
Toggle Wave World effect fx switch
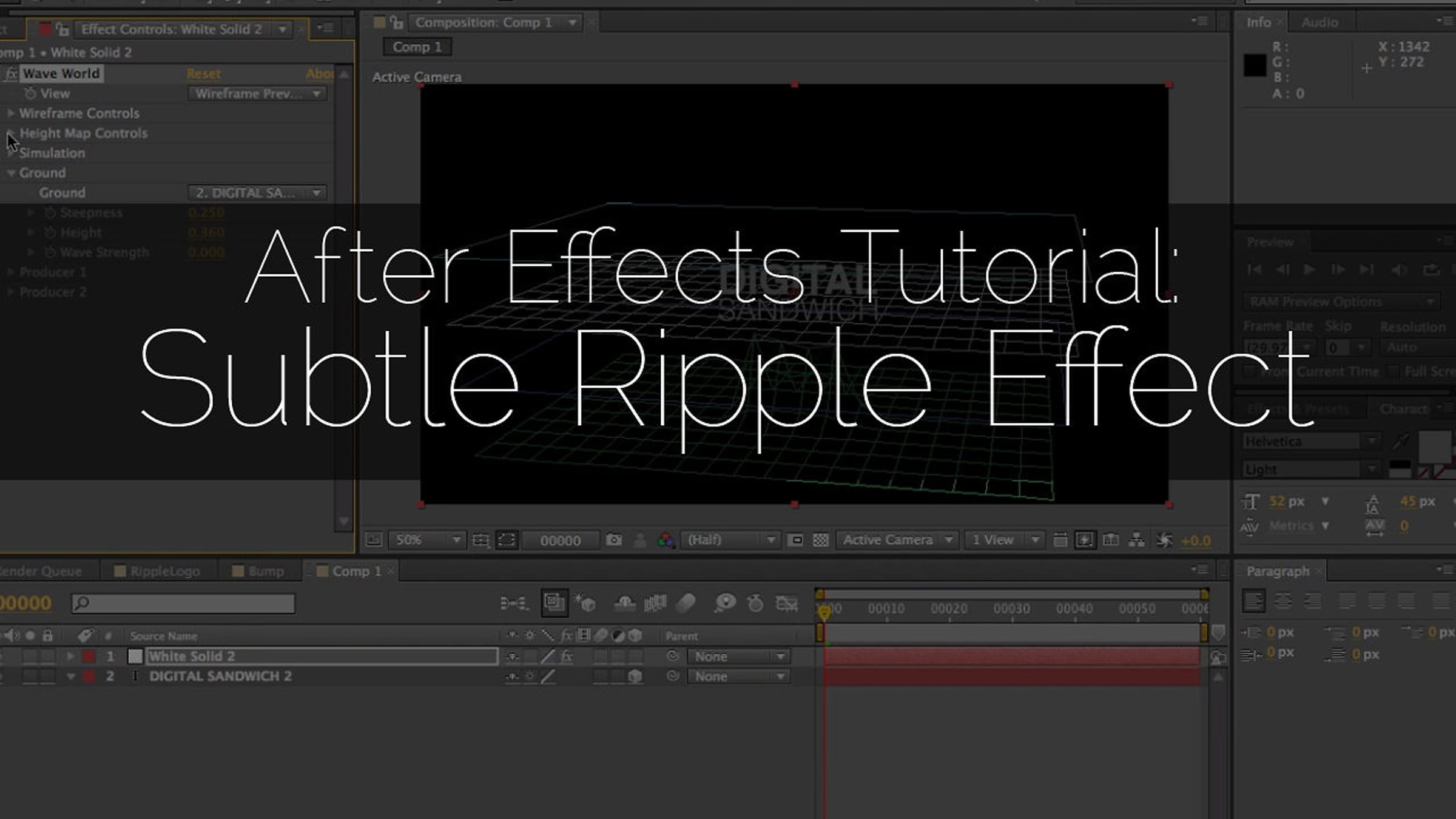point(11,74)
